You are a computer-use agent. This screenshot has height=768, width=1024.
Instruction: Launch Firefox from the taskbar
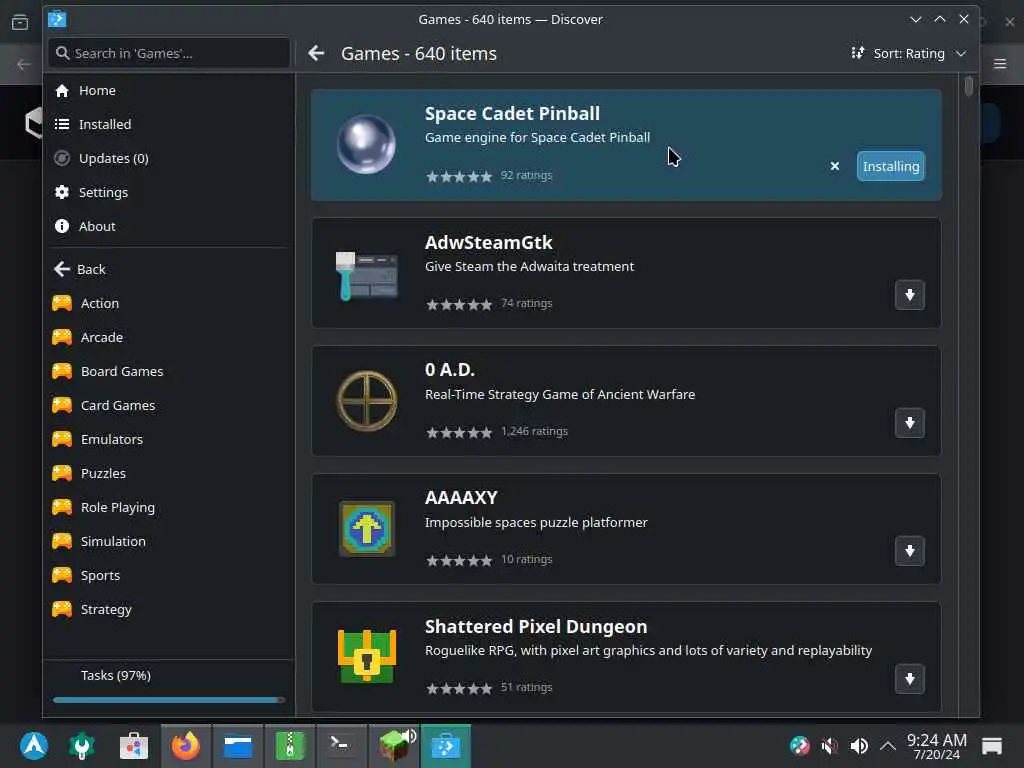coord(186,746)
